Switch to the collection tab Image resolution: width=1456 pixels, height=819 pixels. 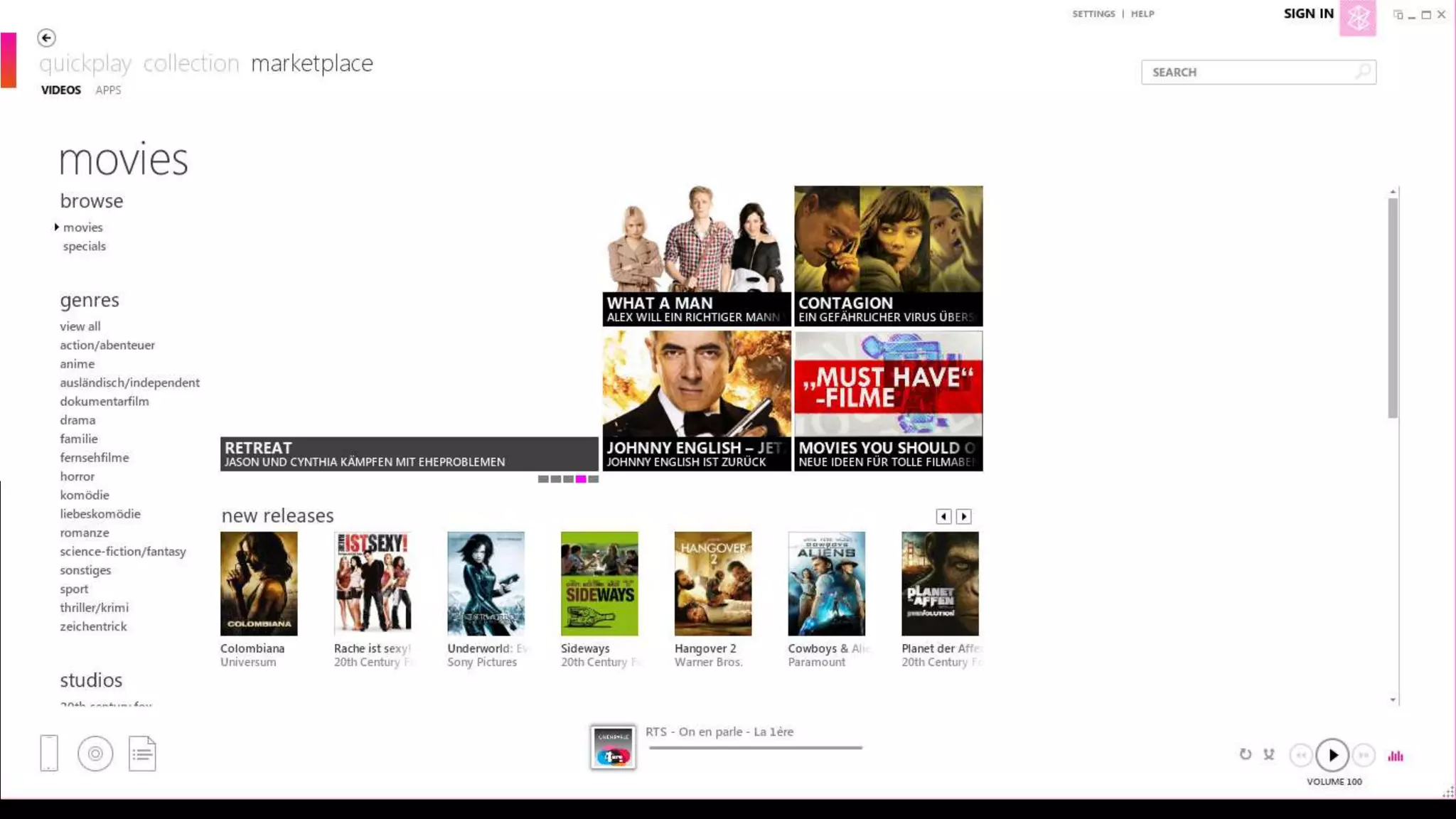coord(191,63)
